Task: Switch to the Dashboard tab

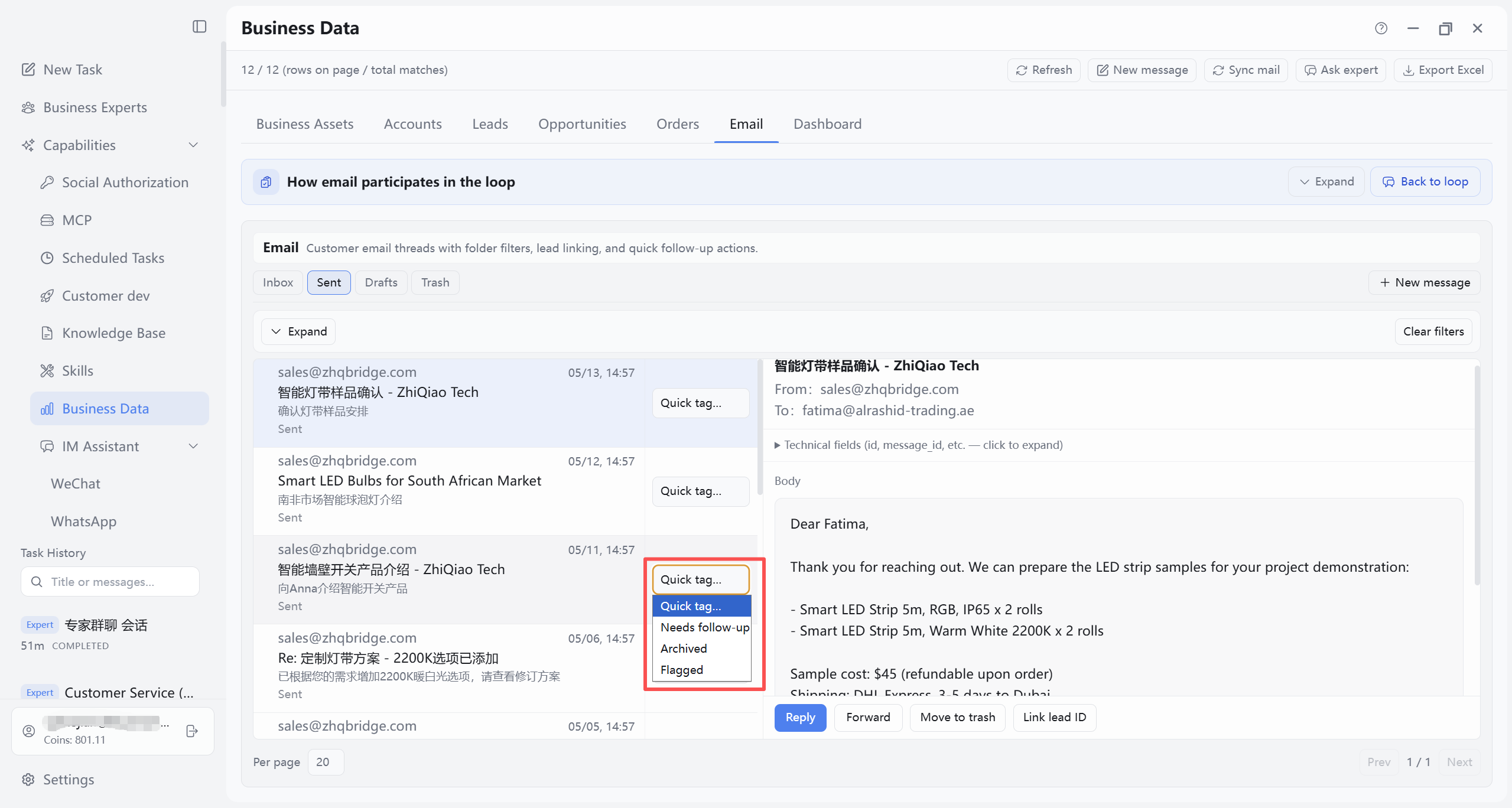Action: coord(827,124)
